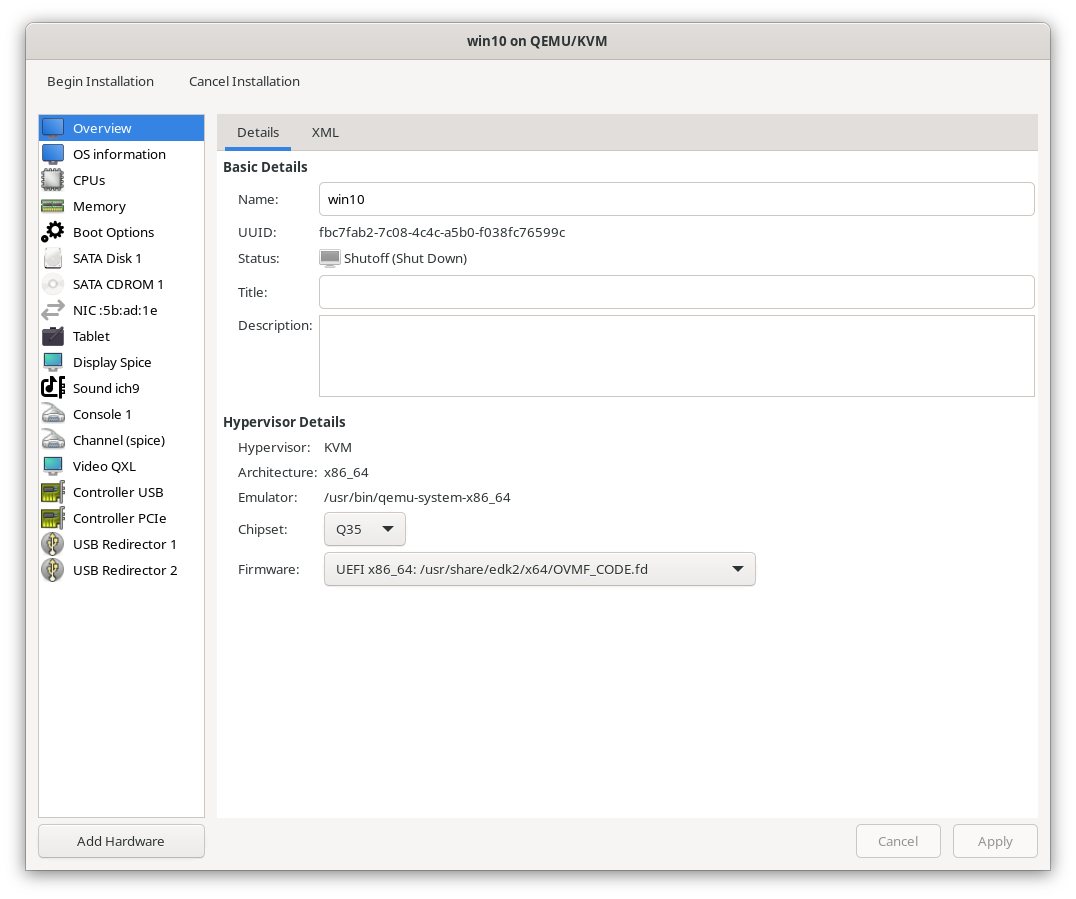
Task: Select "USB Redirector 2" label in list
Action: tap(125, 570)
